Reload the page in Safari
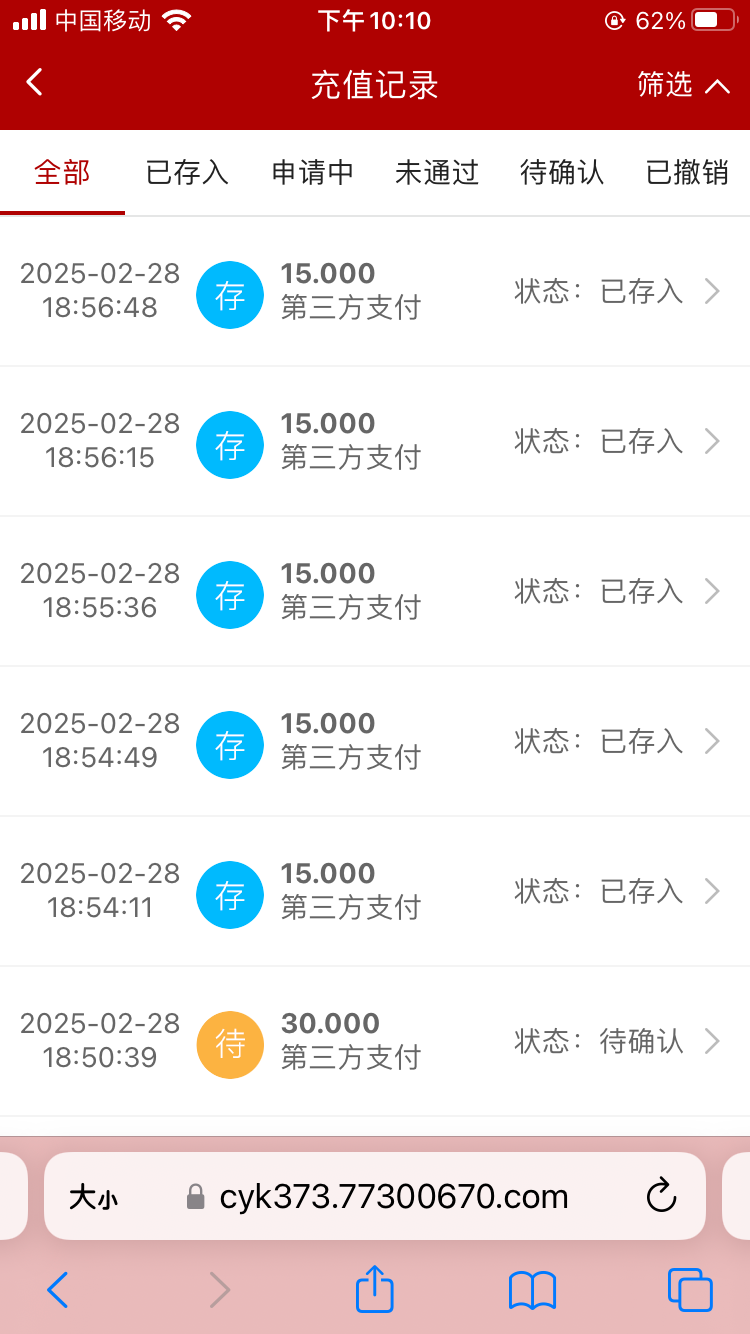The image size is (750, 1334). click(x=661, y=1196)
